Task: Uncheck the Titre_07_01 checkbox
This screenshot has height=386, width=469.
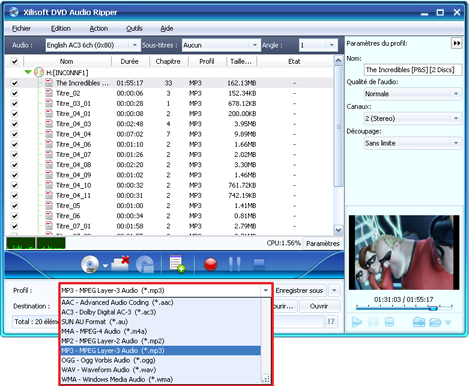Action: tap(14, 226)
